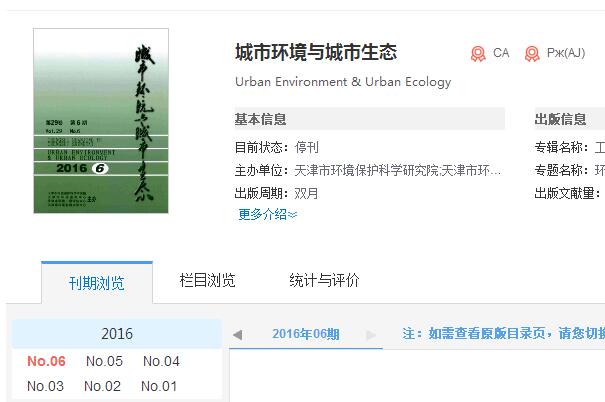This screenshot has width=605, height=402.
Task: Click the 主办单位 label
Action: point(262,170)
